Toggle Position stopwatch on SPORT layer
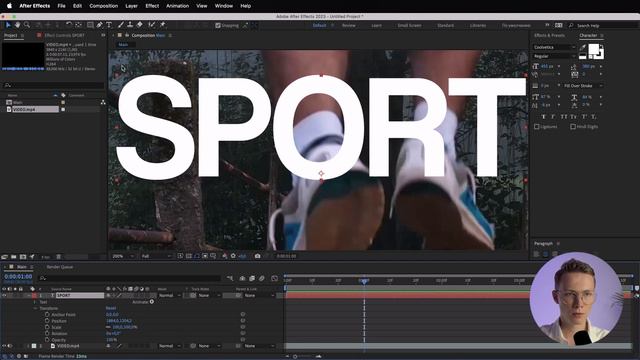Viewport: 640px width, 360px height. tap(47, 321)
